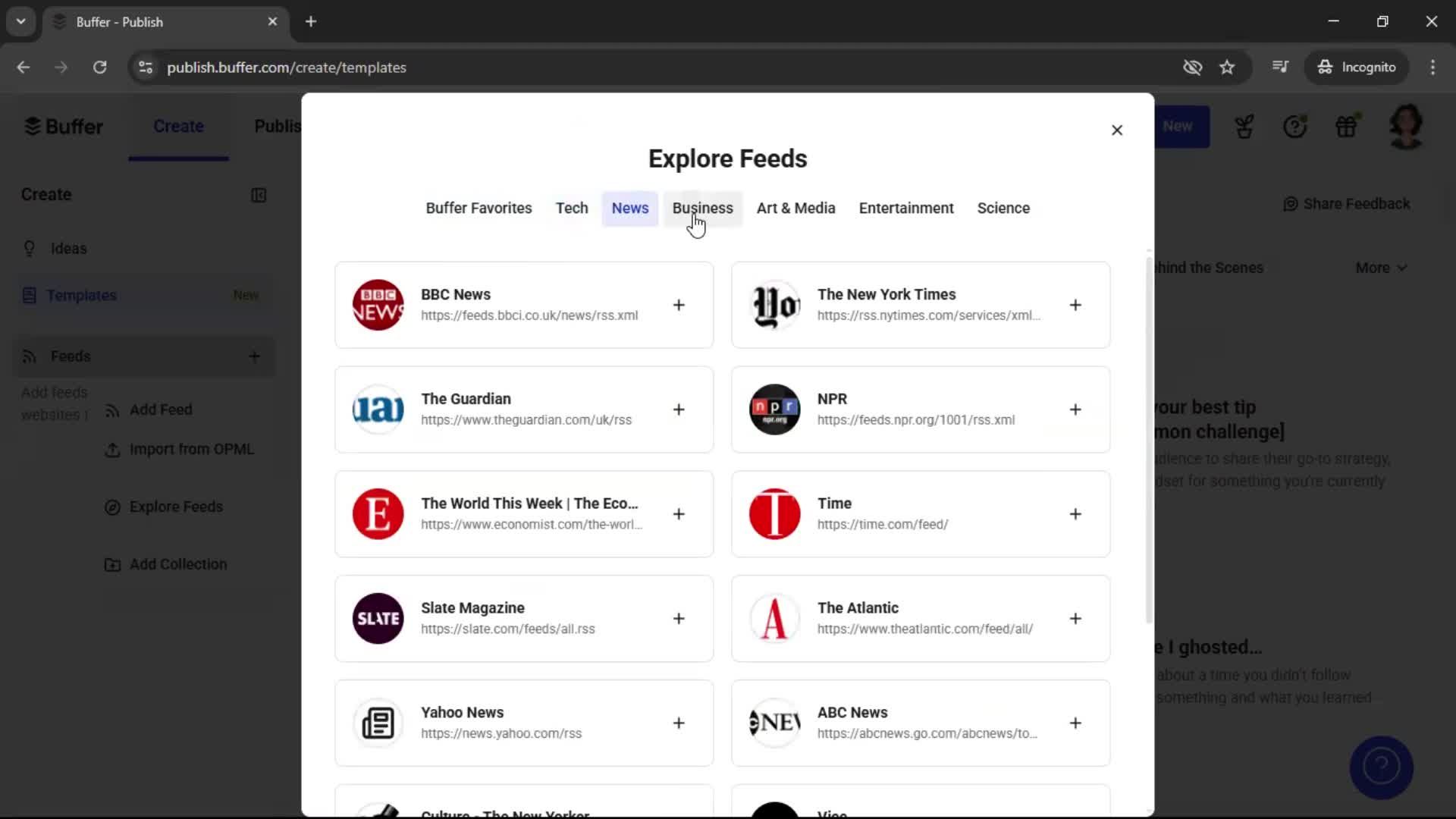Click the plant growth icon in the top bar
Screen dimensions: 1456x819
tap(1244, 127)
